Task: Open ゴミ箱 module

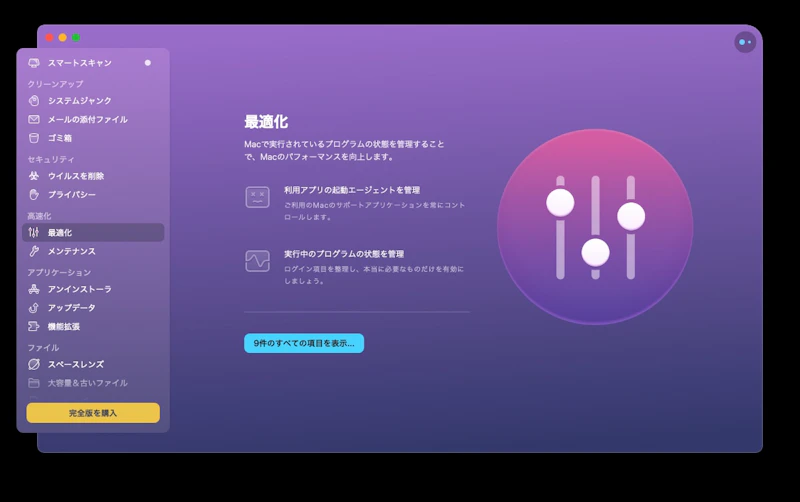Action: click(x=93, y=138)
